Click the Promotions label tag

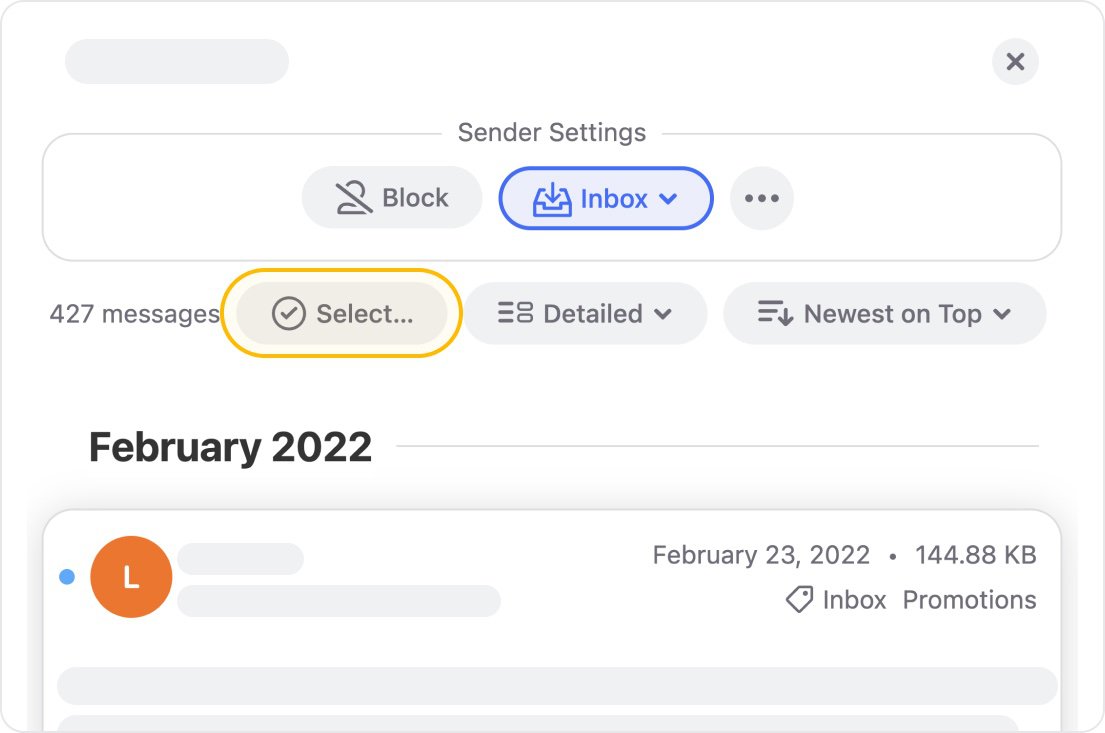[969, 600]
